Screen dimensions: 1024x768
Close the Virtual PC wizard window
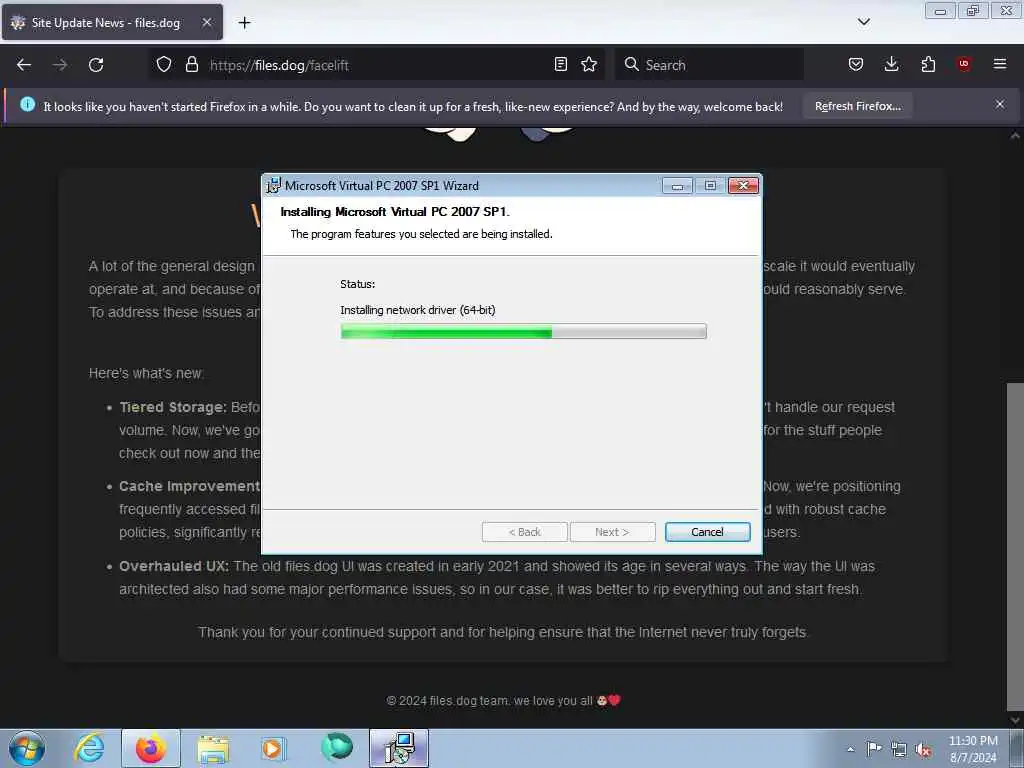[x=743, y=186]
